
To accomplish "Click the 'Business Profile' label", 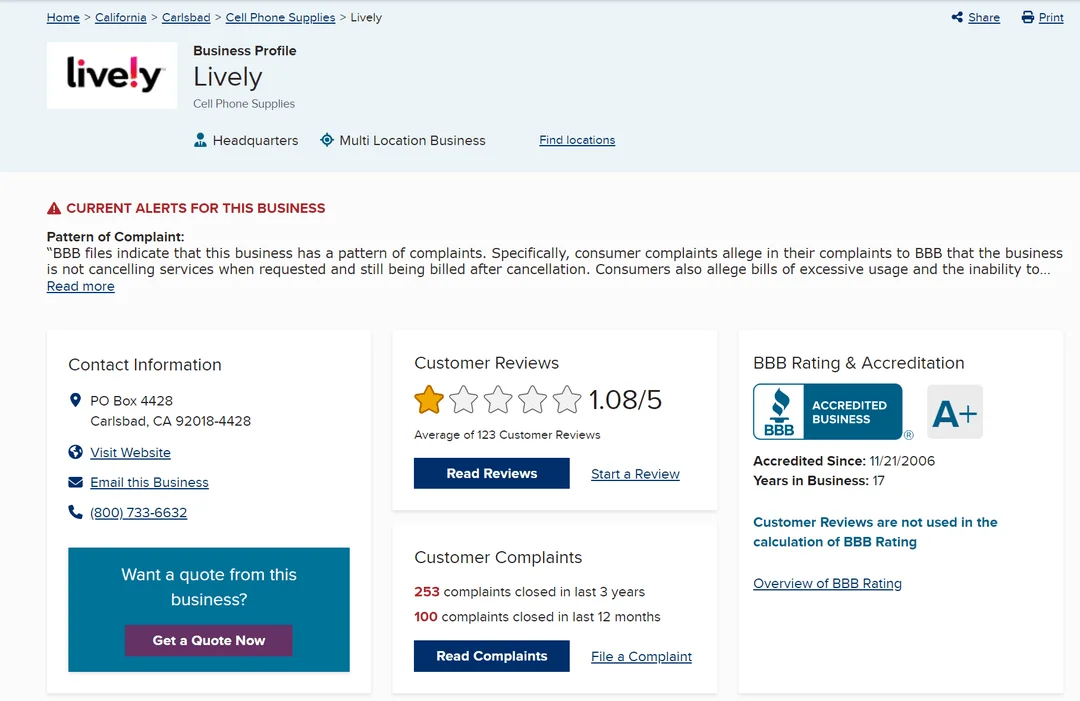I will click(245, 50).
